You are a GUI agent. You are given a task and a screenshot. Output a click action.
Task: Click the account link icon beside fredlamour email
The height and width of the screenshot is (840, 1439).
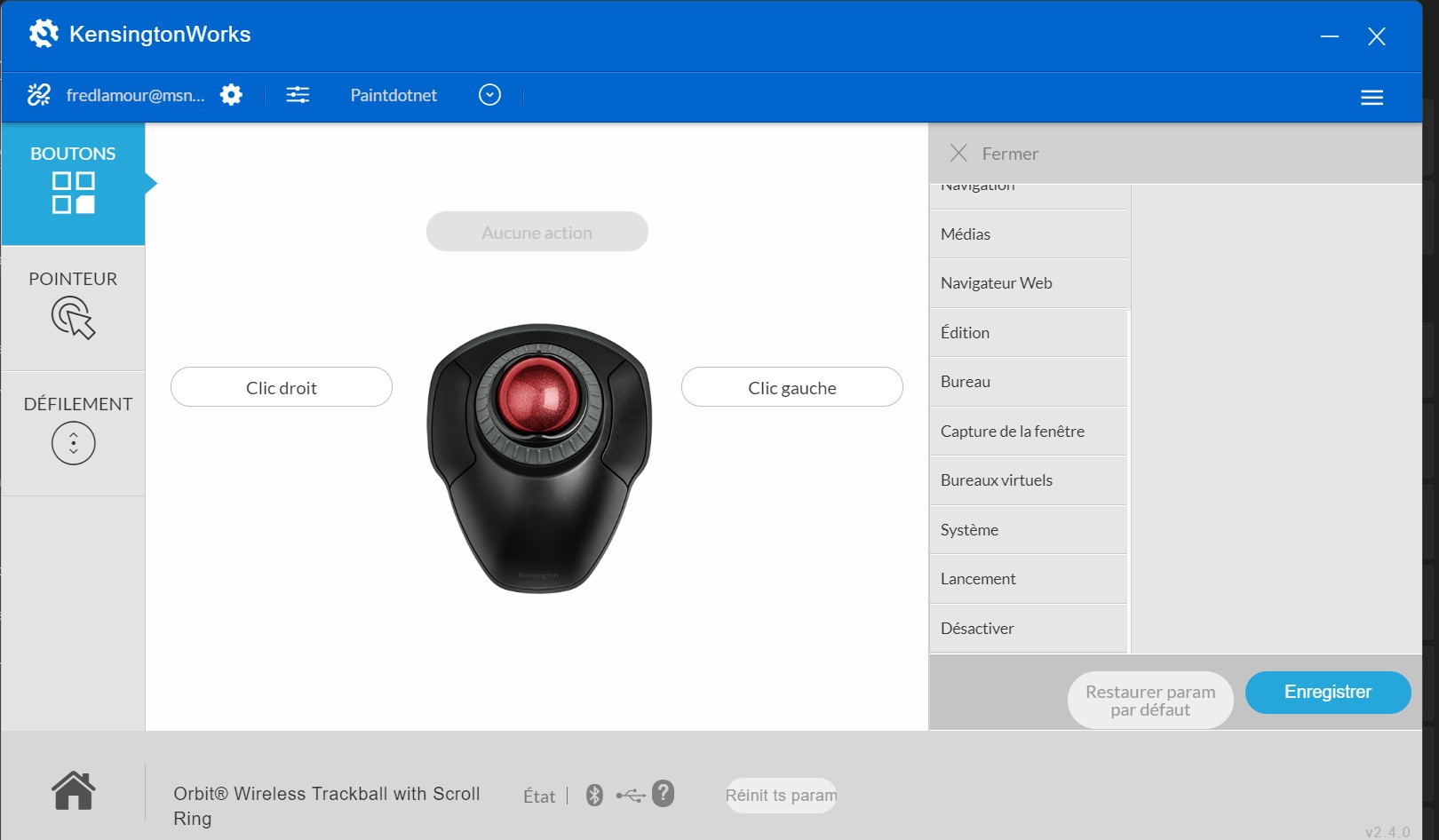(39, 95)
